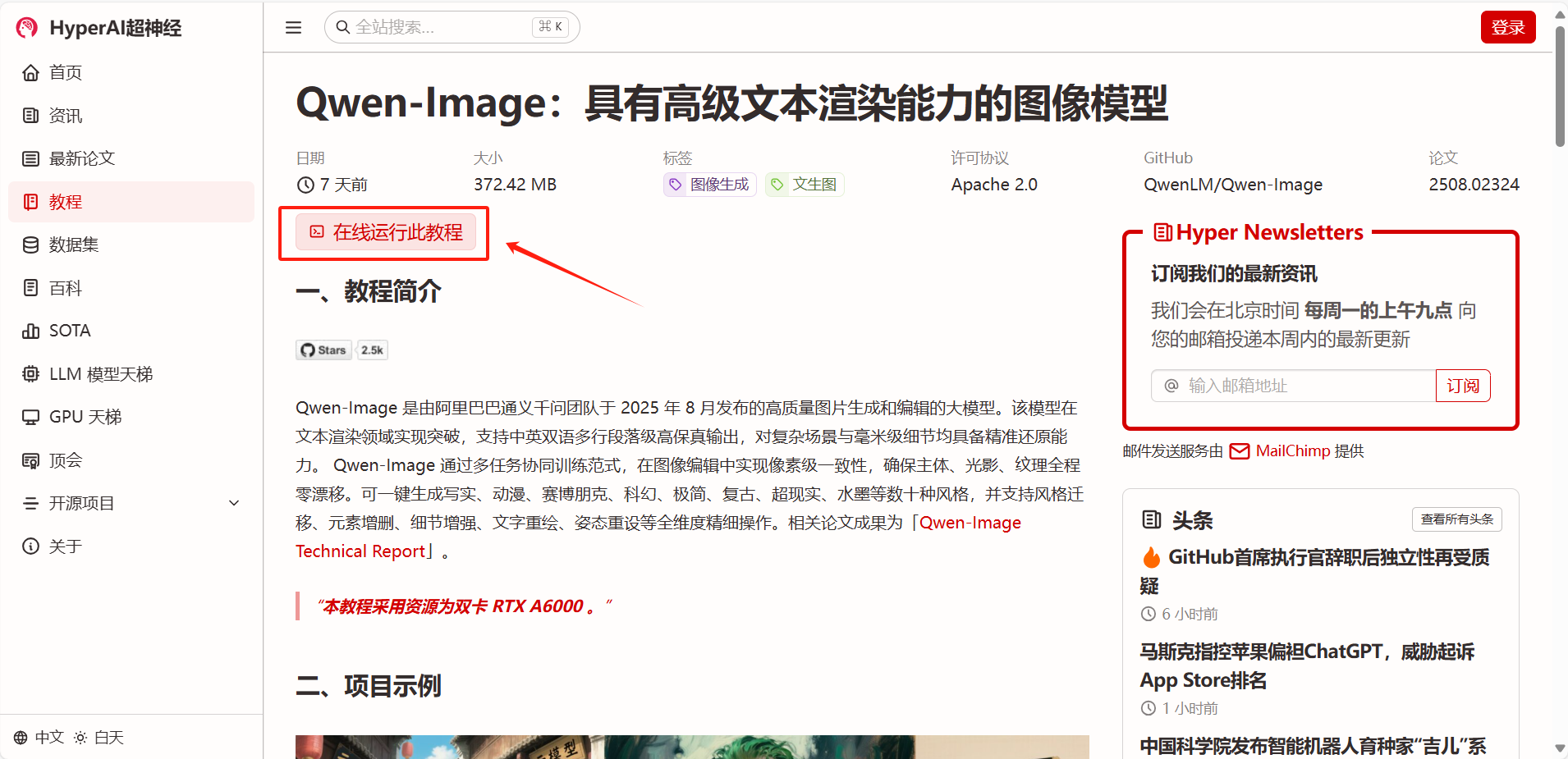
Task: Expand the 开源项目 chevron
Action: coord(234,503)
